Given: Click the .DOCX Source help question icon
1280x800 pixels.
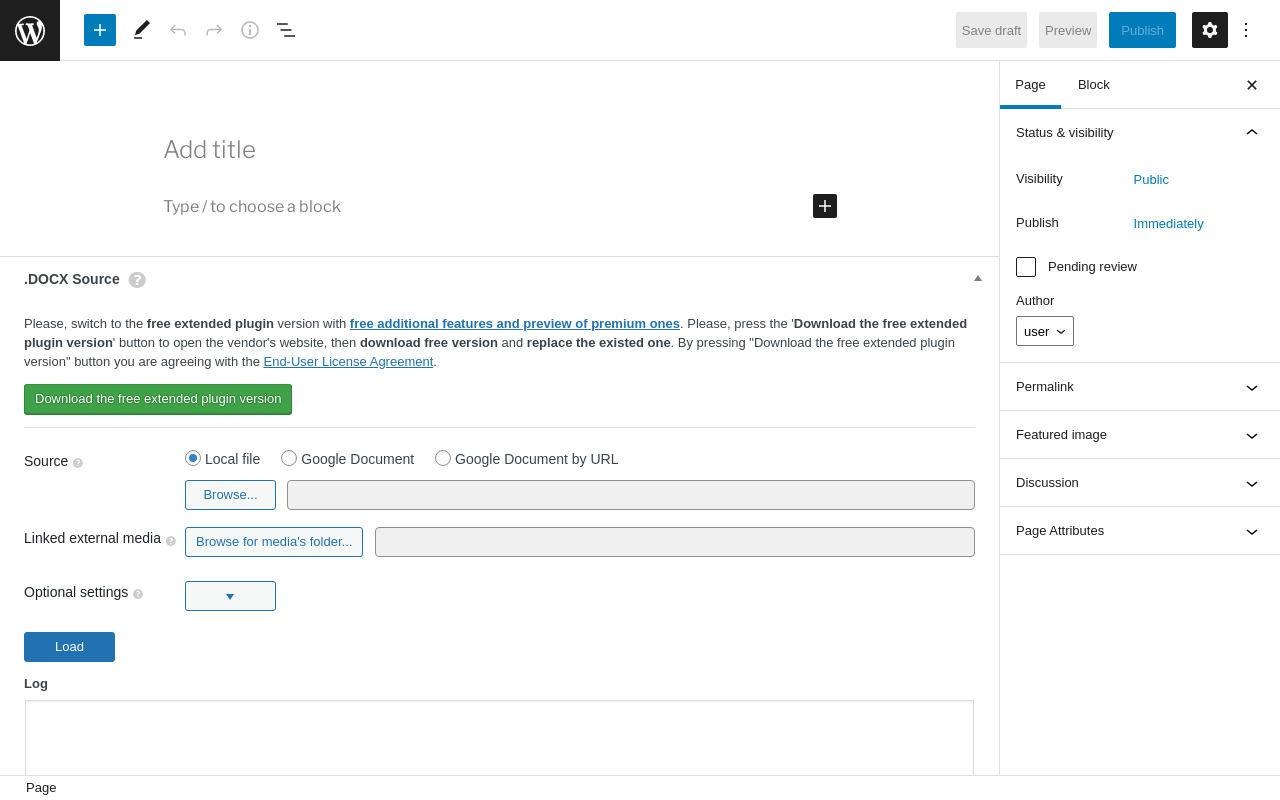Looking at the screenshot, I should click(137, 280).
